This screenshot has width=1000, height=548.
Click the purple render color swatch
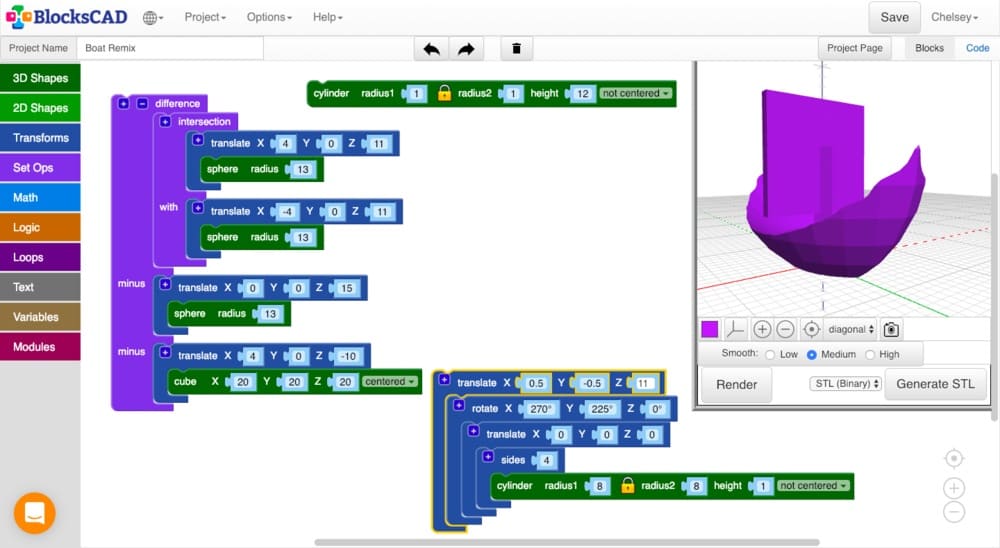pos(709,329)
